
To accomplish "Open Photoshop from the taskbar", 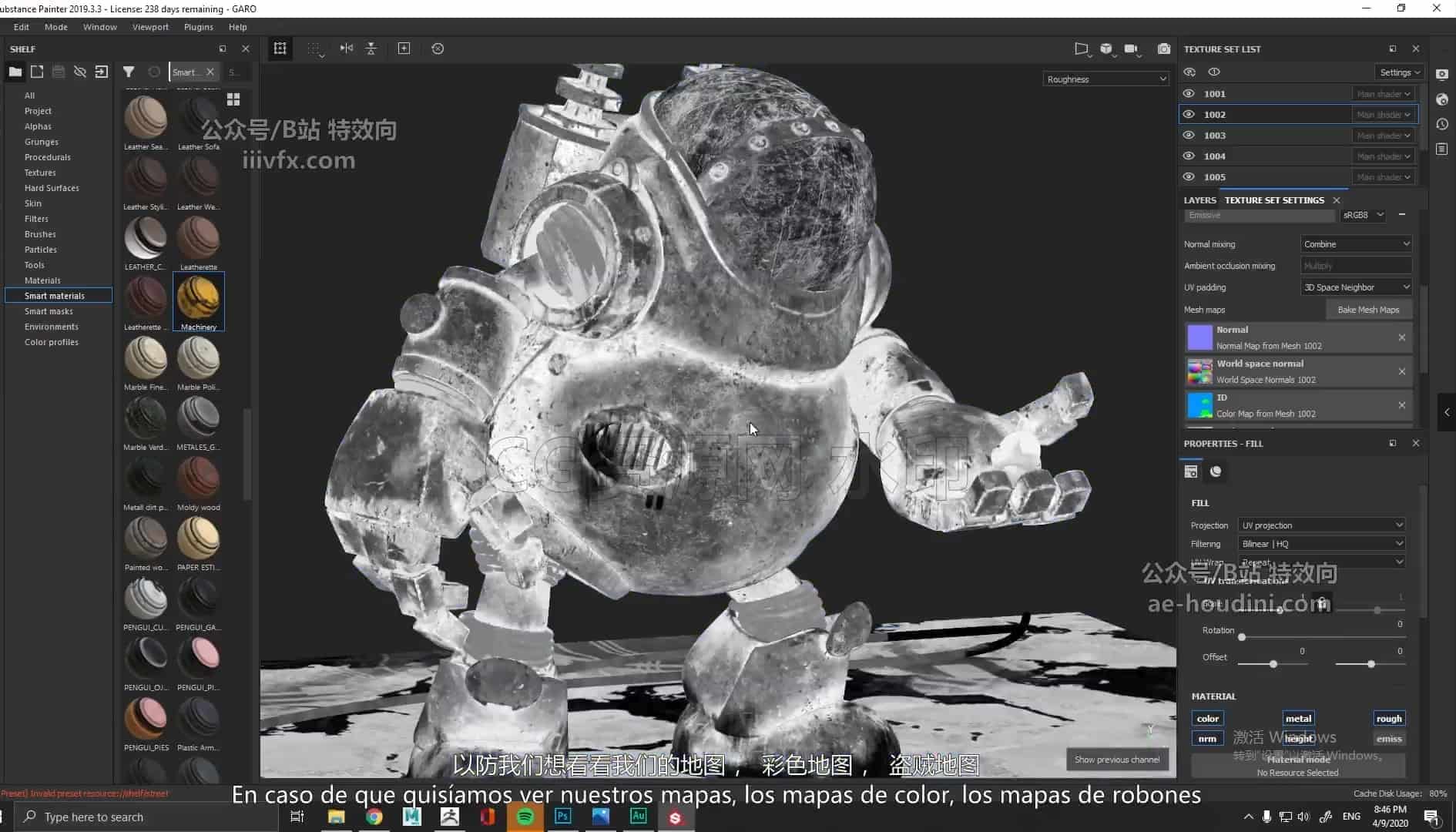I will point(563,817).
